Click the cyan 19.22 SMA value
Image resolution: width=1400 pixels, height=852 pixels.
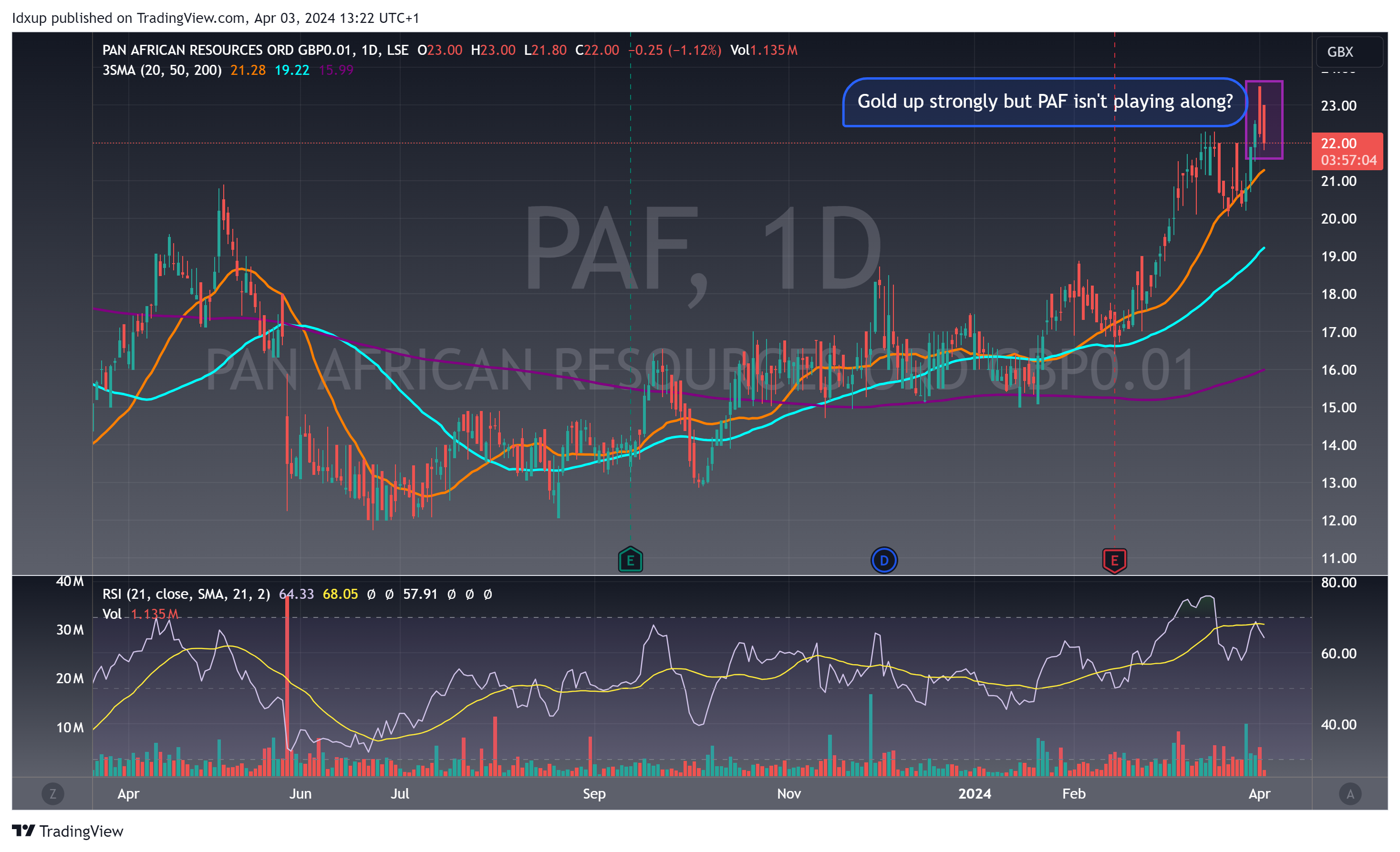click(292, 70)
